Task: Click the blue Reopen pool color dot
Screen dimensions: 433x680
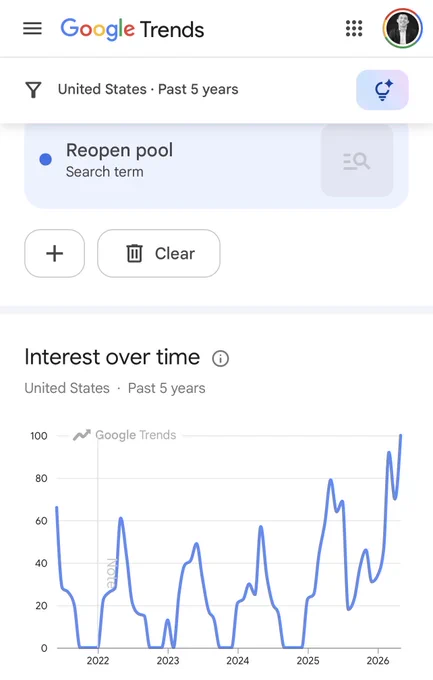Action: point(46,160)
